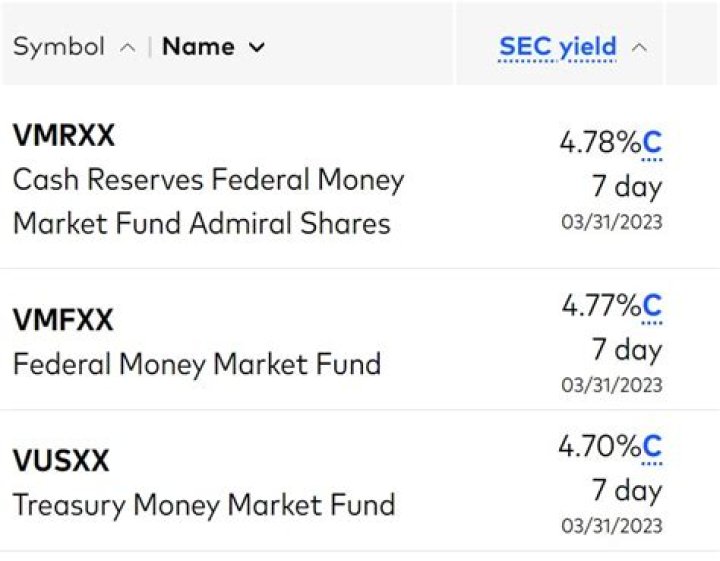Select the Name column header label

tap(198, 47)
